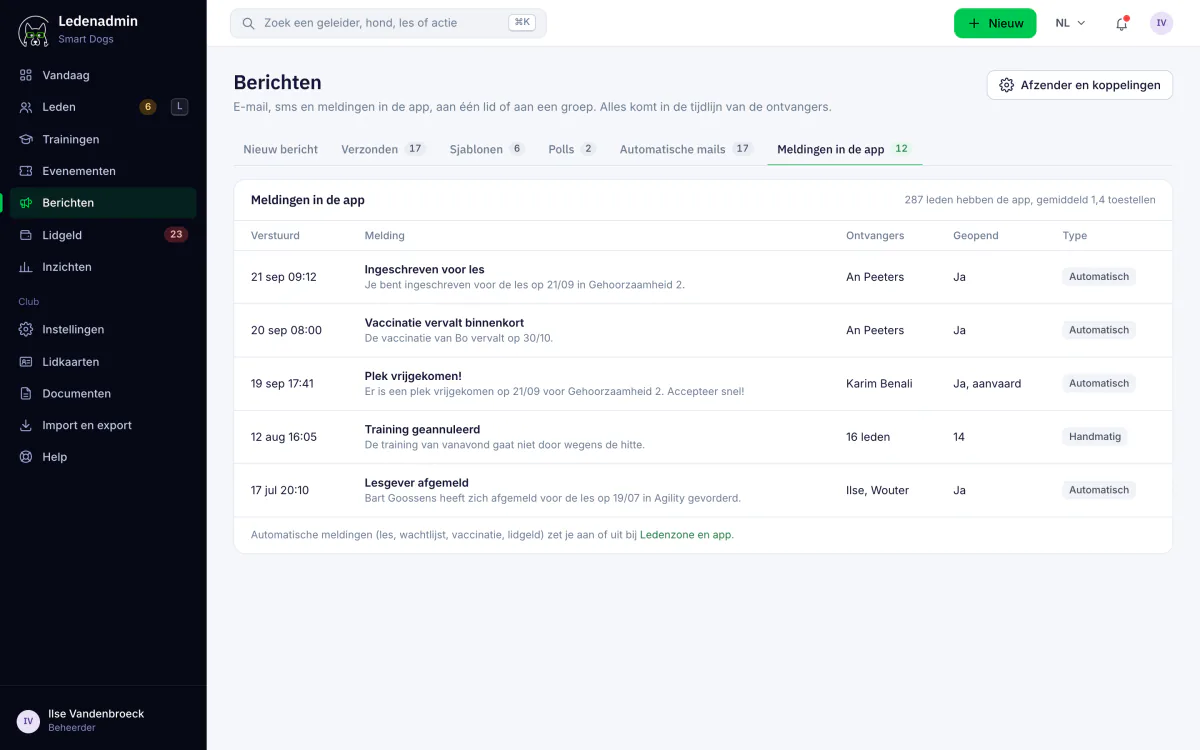Click the Documenten file icon
Image resolution: width=1200 pixels, height=750 pixels.
(x=26, y=393)
